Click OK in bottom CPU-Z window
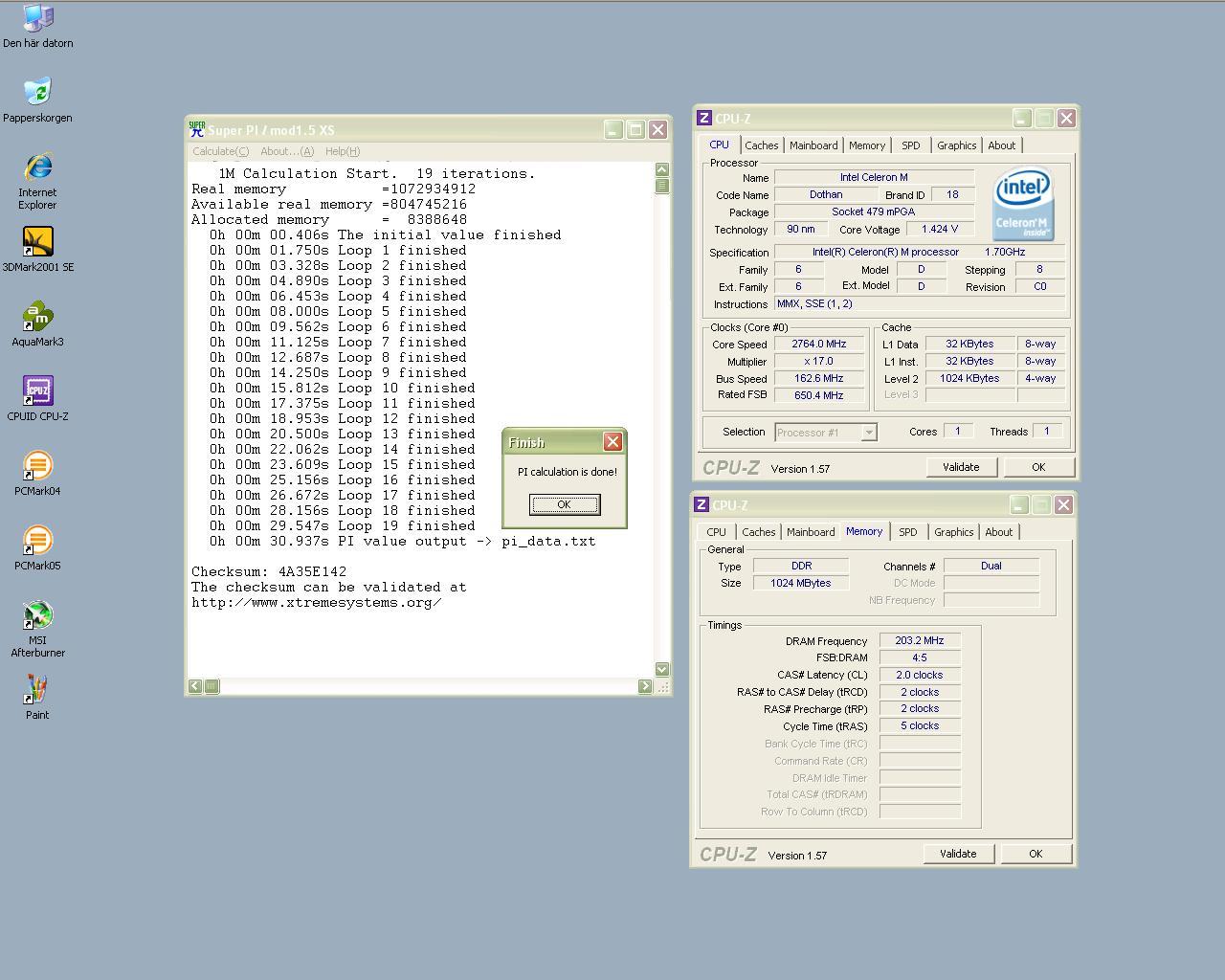This screenshot has height=980, width=1225. click(x=1036, y=854)
